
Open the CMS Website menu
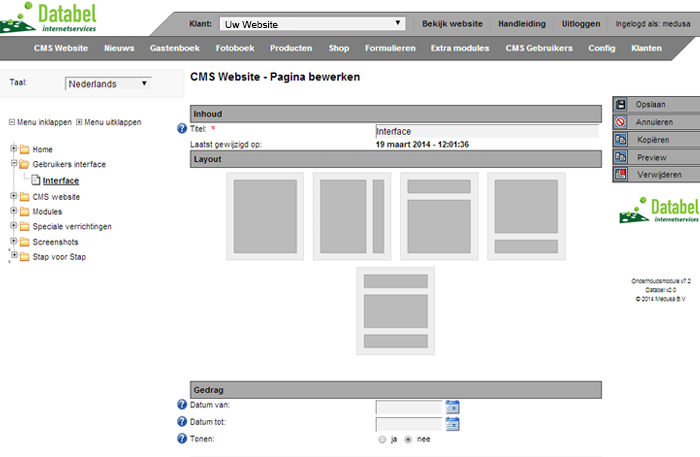[x=61, y=48]
